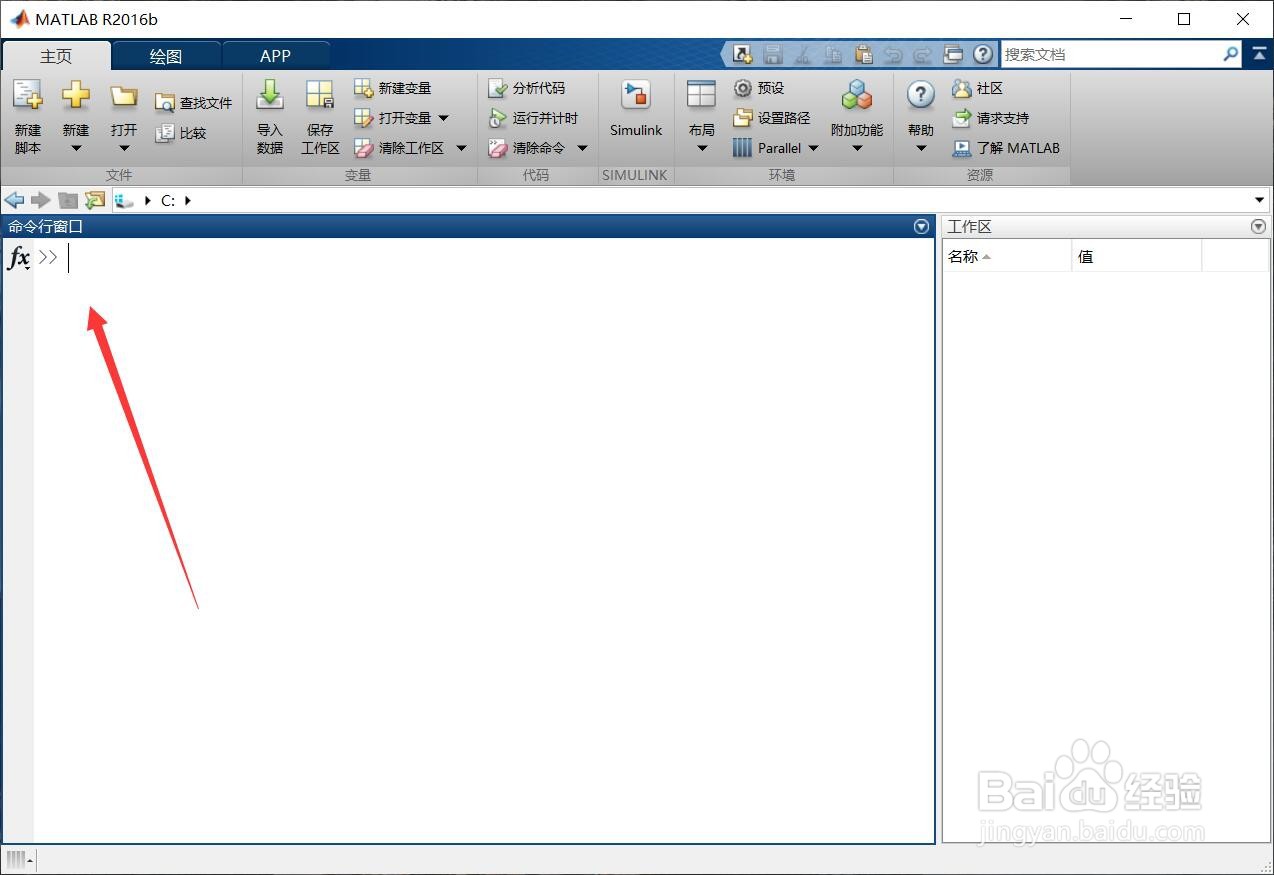The image size is (1274, 875).
Task: Browse for folder with green-arrow folder icon
Action: tap(95, 200)
